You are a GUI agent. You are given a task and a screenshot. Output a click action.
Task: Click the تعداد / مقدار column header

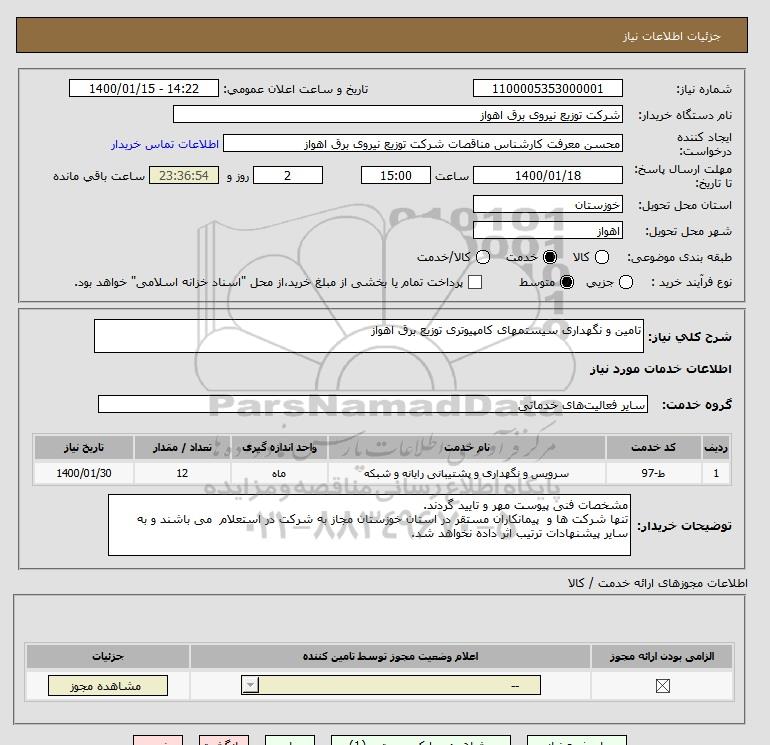(x=182, y=447)
